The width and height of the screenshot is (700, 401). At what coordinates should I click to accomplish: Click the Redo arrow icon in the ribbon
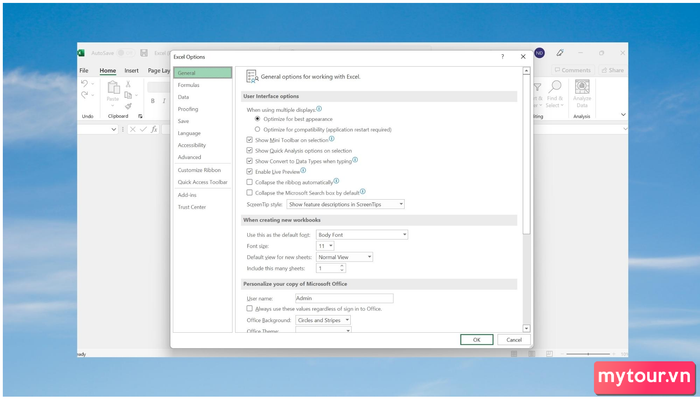pos(84,95)
